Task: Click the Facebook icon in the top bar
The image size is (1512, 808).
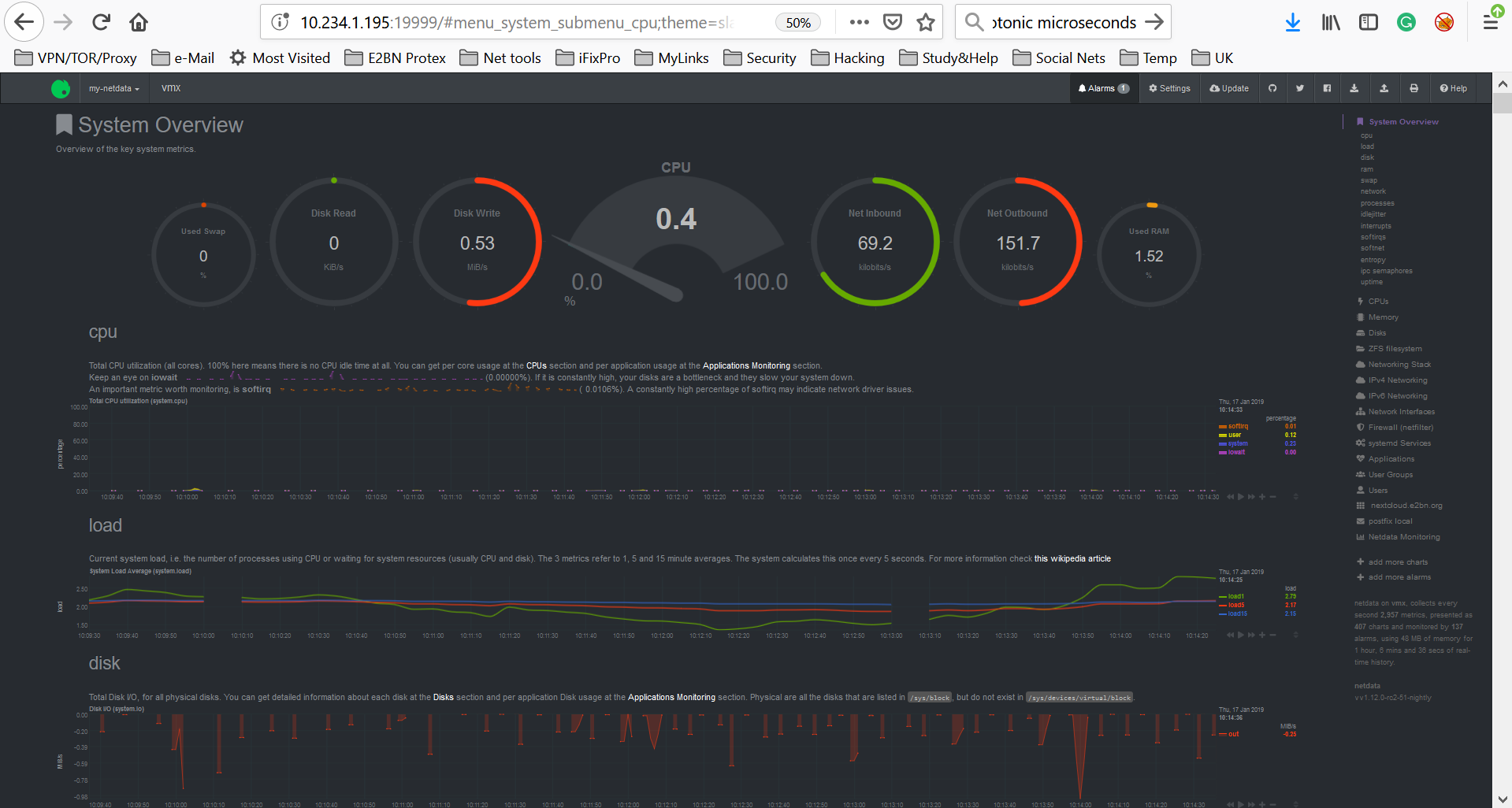Action: 1328,88
